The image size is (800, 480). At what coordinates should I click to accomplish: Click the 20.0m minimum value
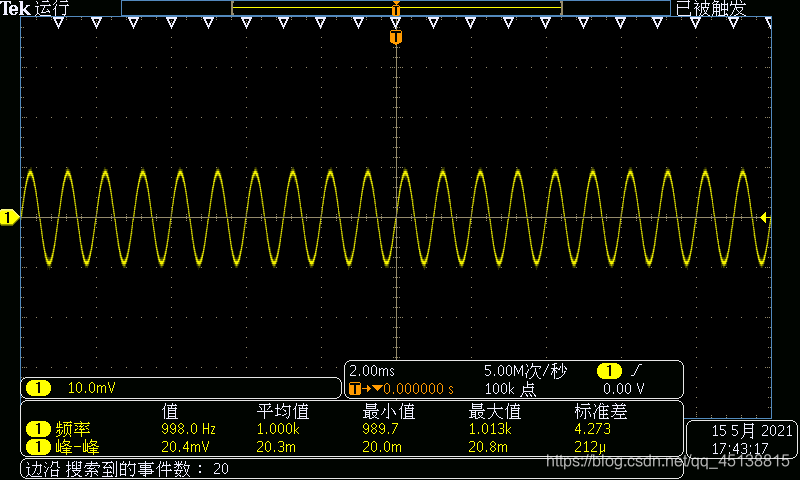[382, 447]
